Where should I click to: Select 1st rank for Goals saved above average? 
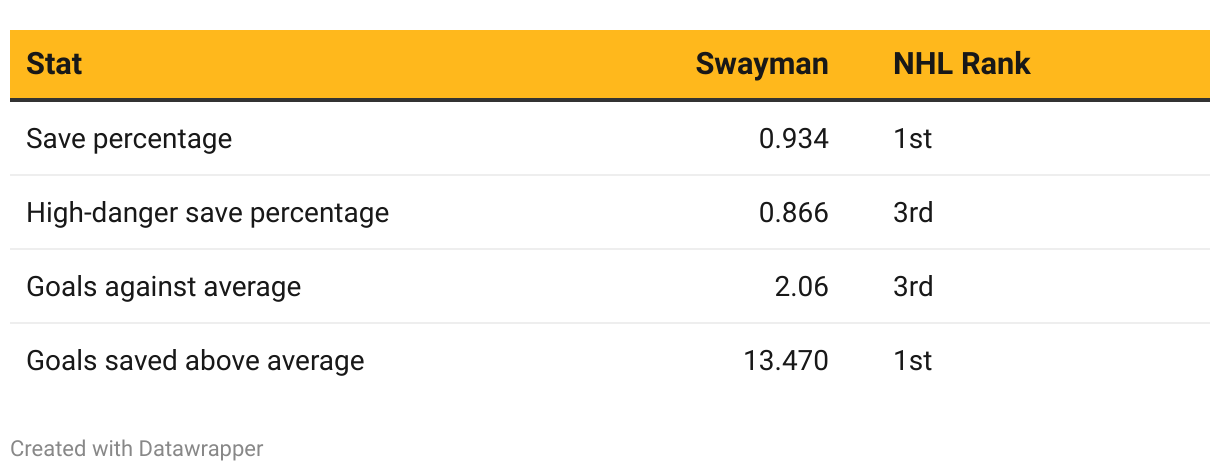[912, 360]
